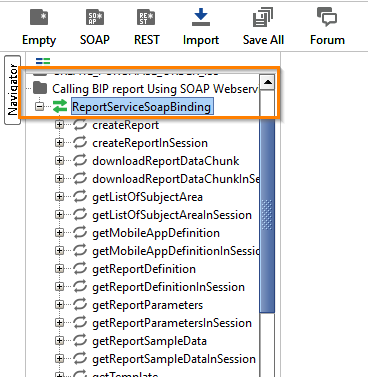
Task: Click getReportDefinitionInSession operation icon
Action: click(80, 287)
